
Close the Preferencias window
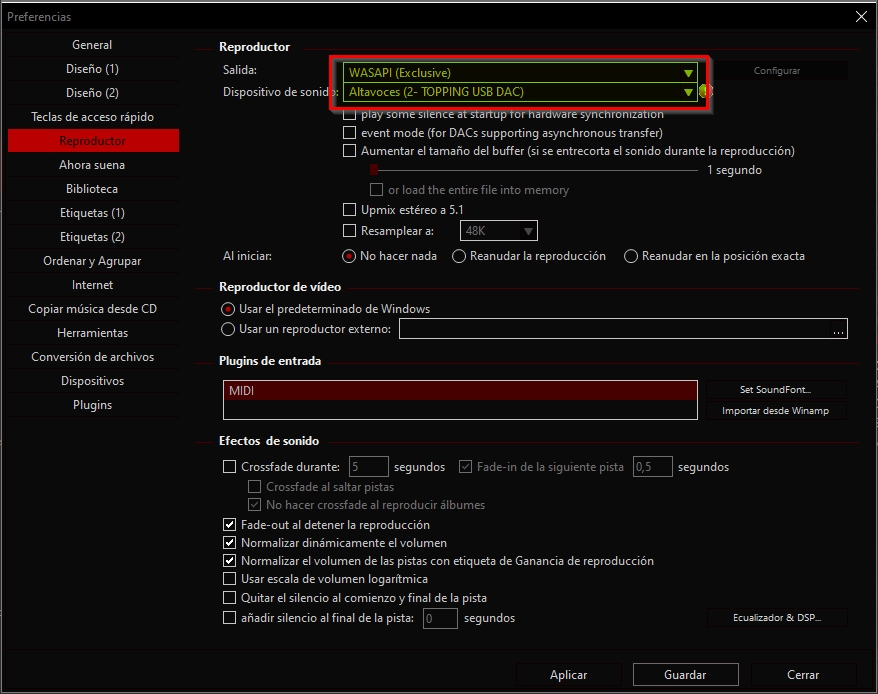pyautogui.click(x=861, y=17)
